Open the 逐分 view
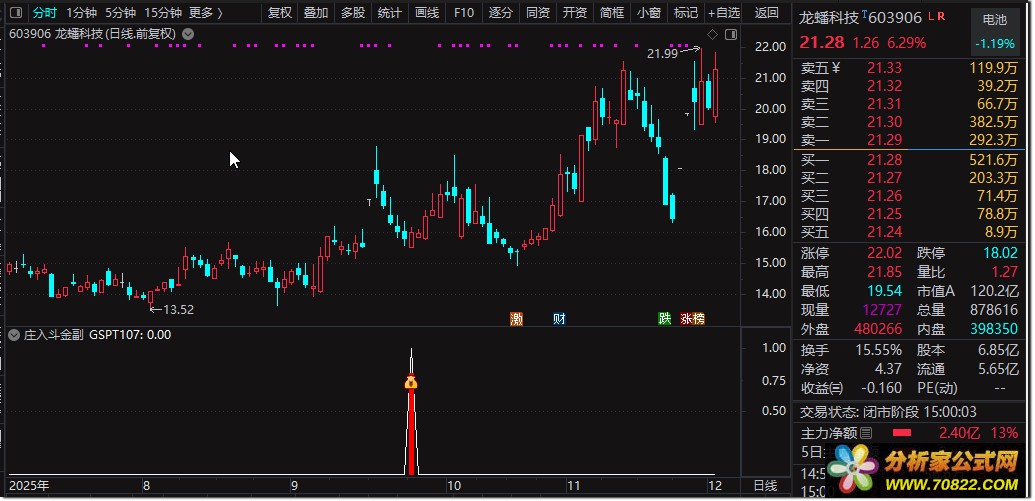This screenshot has width=1035, height=501. (x=500, y=13)
